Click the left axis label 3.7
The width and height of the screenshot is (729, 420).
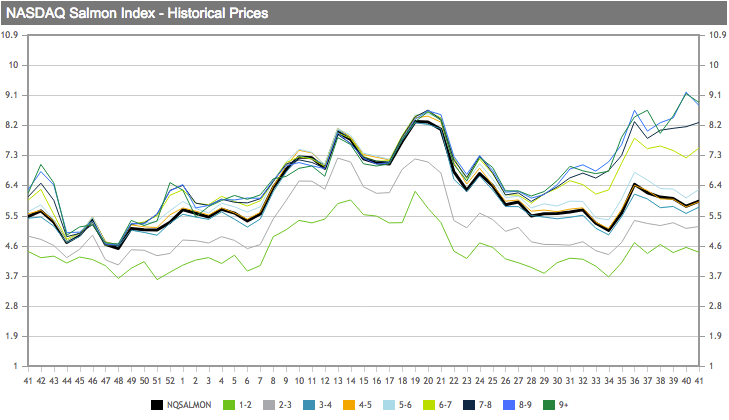click(11, 276)
